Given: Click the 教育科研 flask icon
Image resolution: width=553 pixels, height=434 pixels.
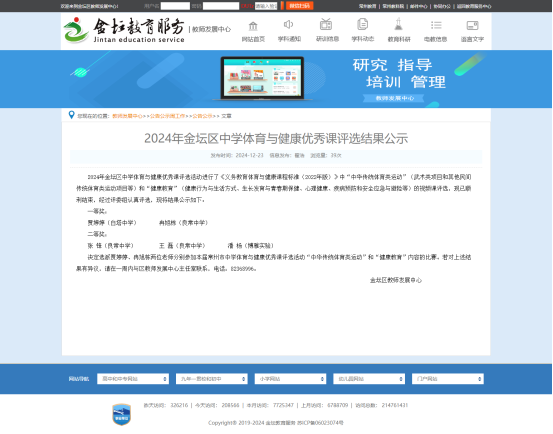Looking at the screenshot, I should coord(399,24).
